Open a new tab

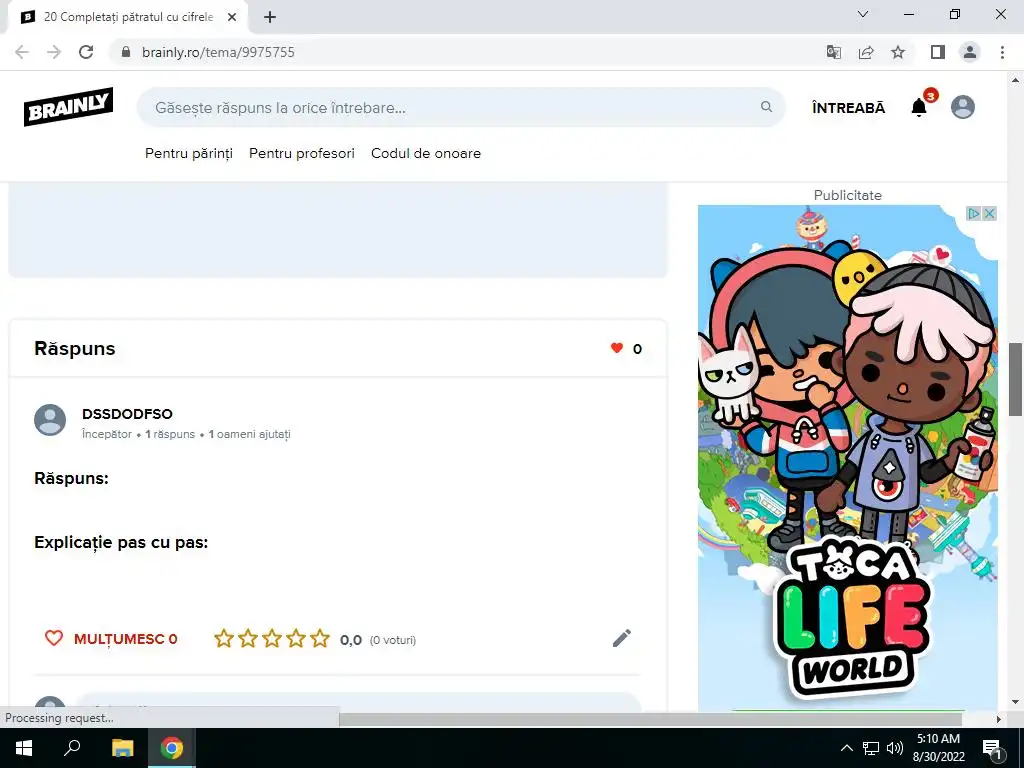click(x=270, y=17)
